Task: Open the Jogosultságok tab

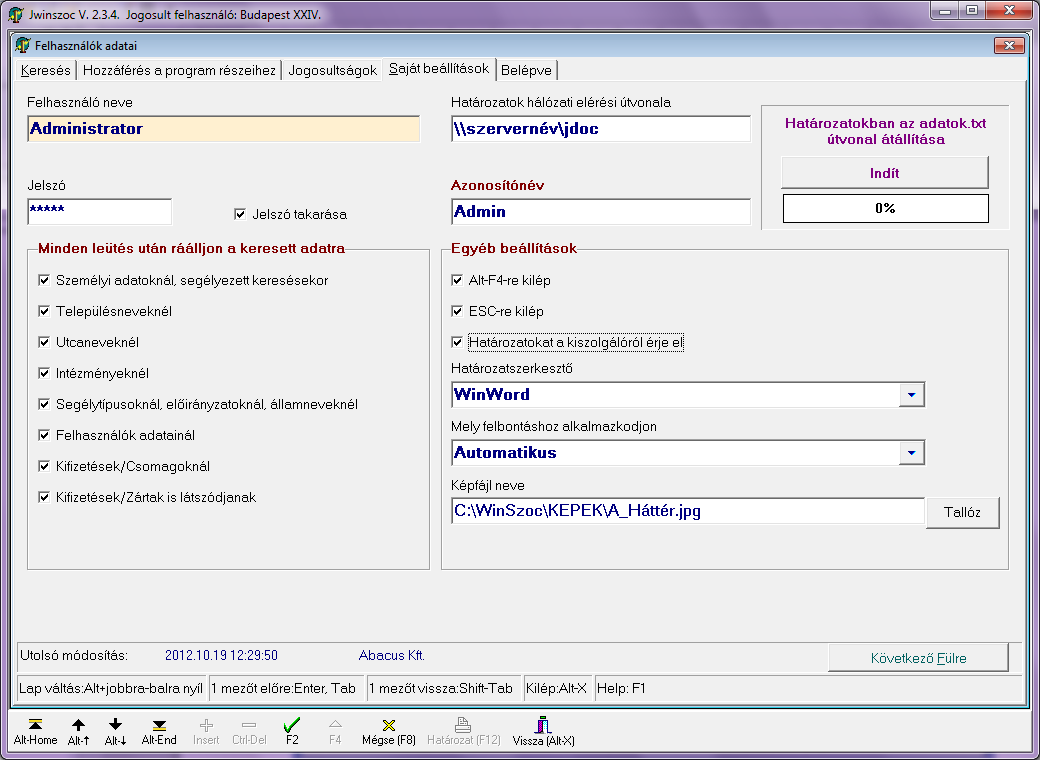Action: click(332, 70)
